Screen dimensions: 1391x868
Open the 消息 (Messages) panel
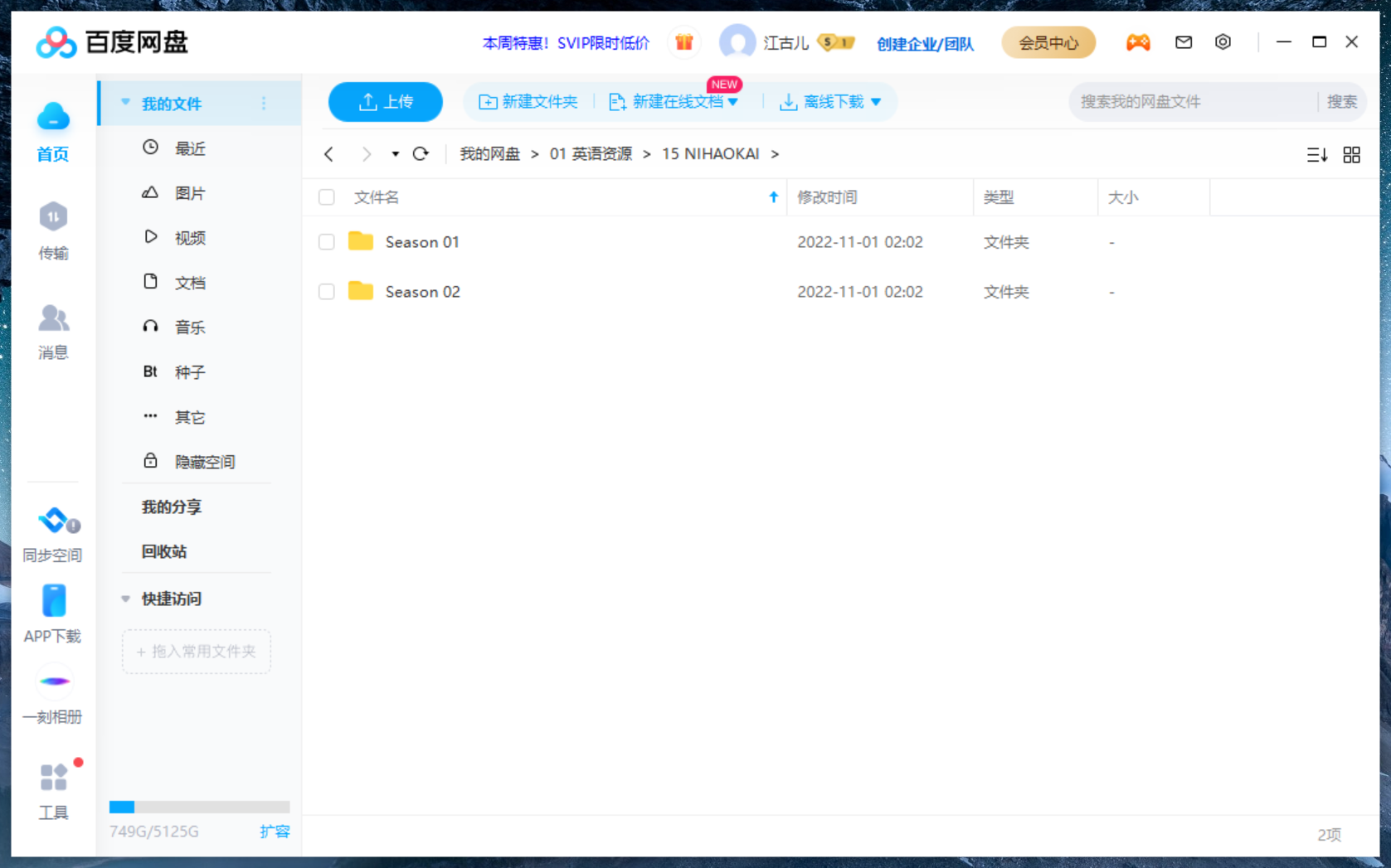[x=52, y=332]
